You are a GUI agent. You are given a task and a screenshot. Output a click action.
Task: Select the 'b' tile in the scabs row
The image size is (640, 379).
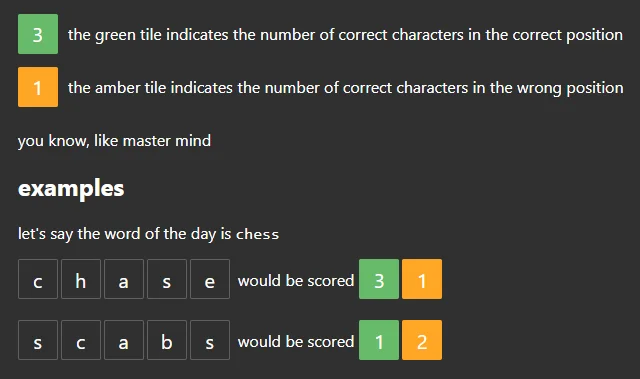click(x=167, y=340)
